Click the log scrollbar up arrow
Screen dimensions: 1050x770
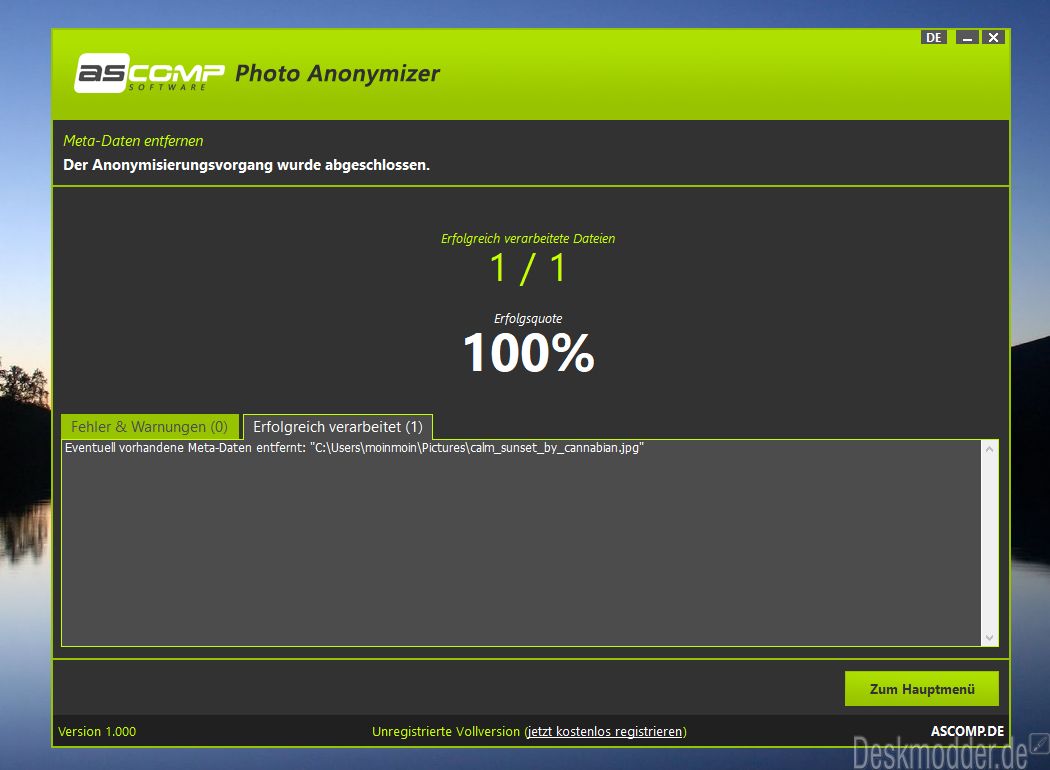[x=990, y=449]
